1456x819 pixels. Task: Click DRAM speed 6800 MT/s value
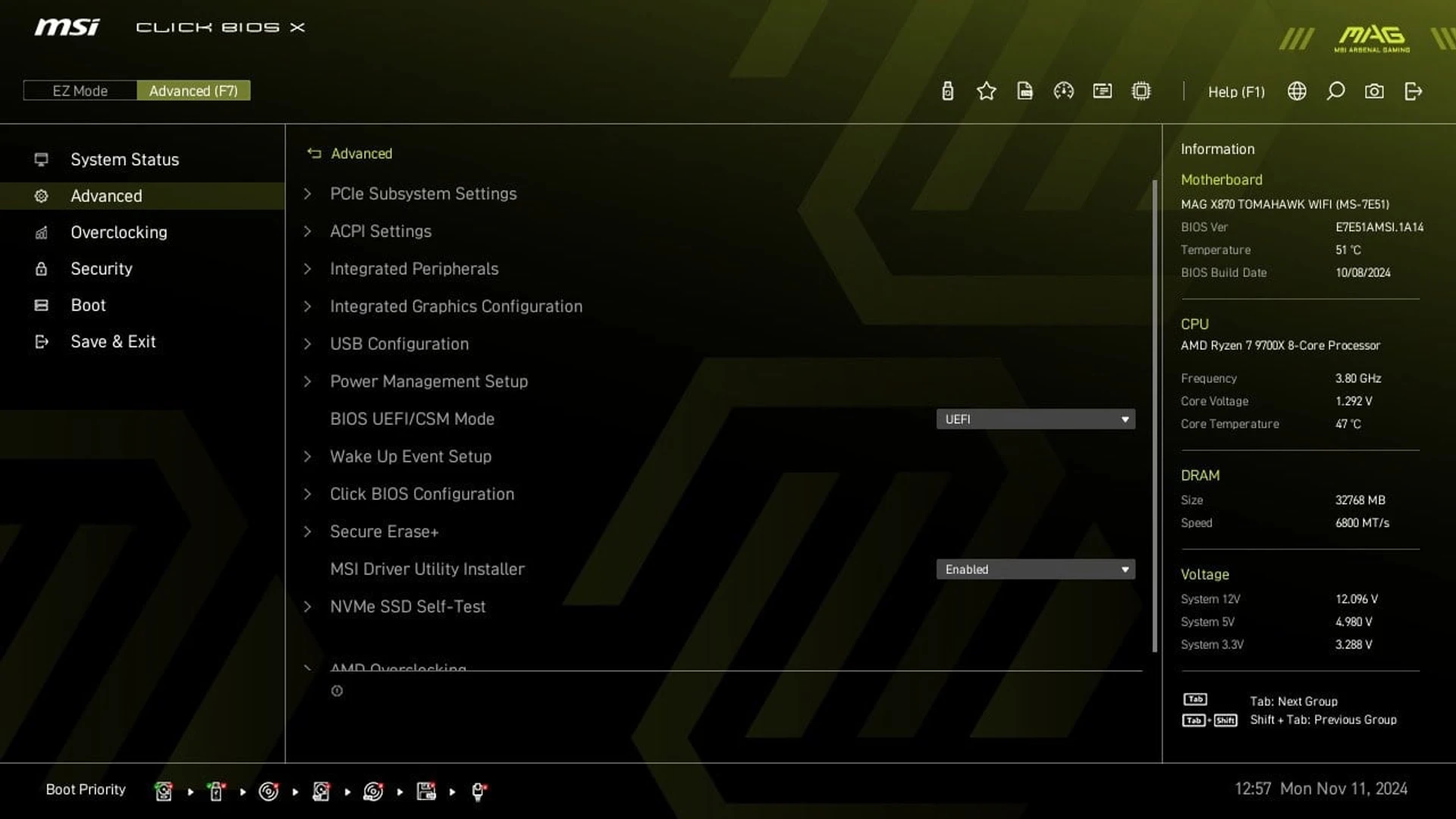1362,522
